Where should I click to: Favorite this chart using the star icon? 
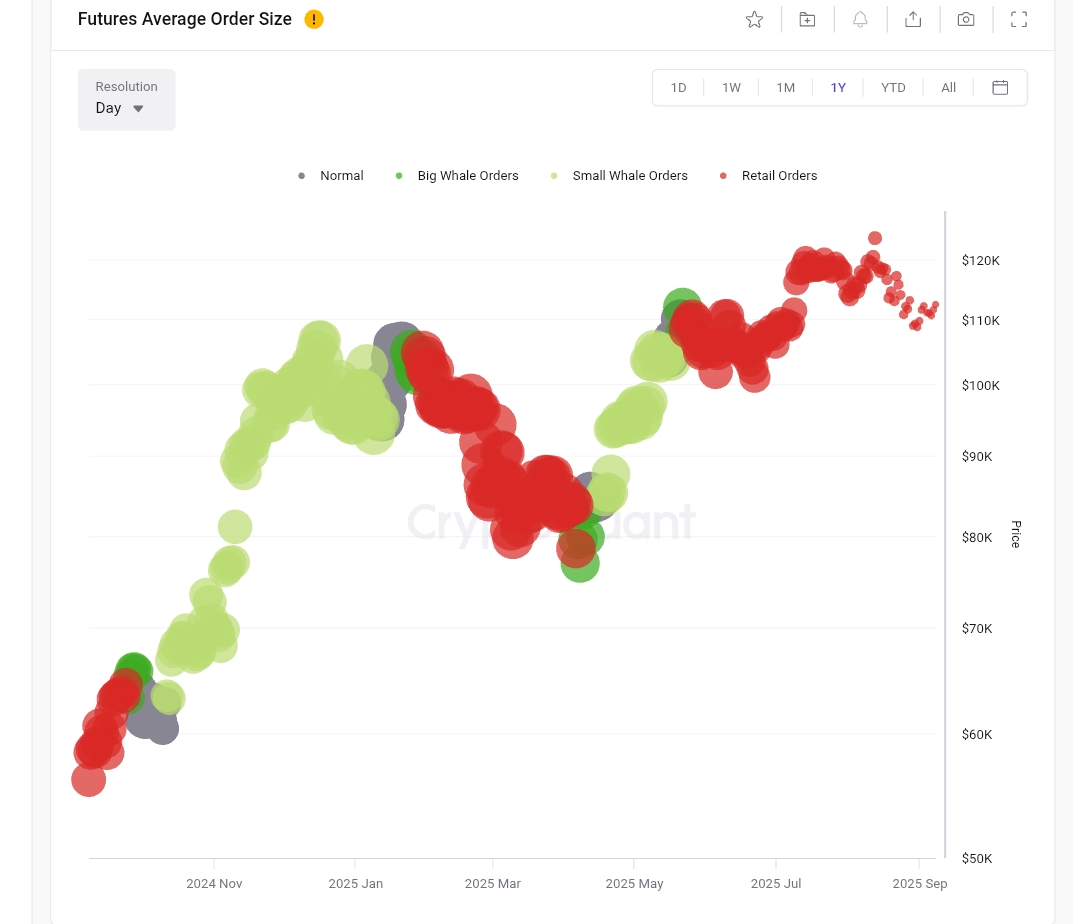pyautogui.click(x=754, y=19)
